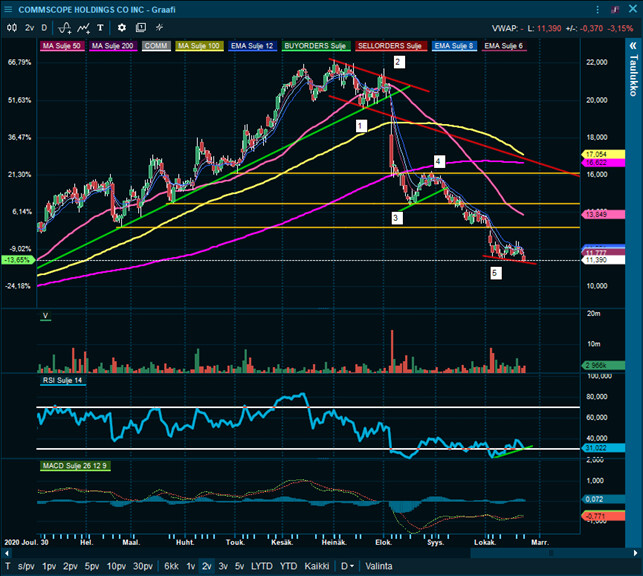This screenshot has width=643, height=576.
Task: Switch to the YTD time range
Action: tap(288, 566)
